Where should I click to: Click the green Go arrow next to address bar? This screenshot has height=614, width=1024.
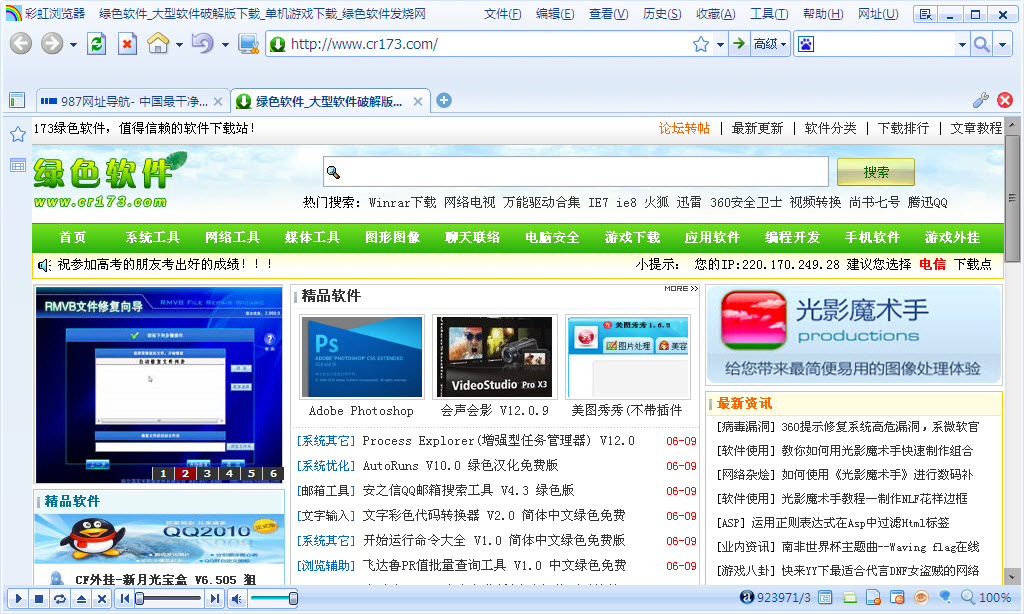click(739, 44)
